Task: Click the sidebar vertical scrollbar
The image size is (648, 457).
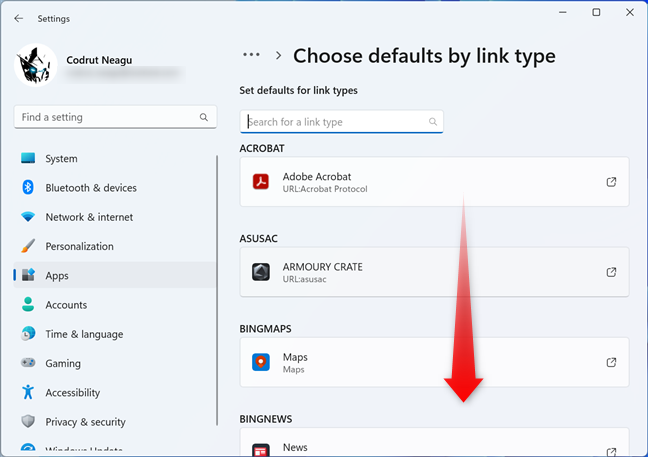Action: 217,290
